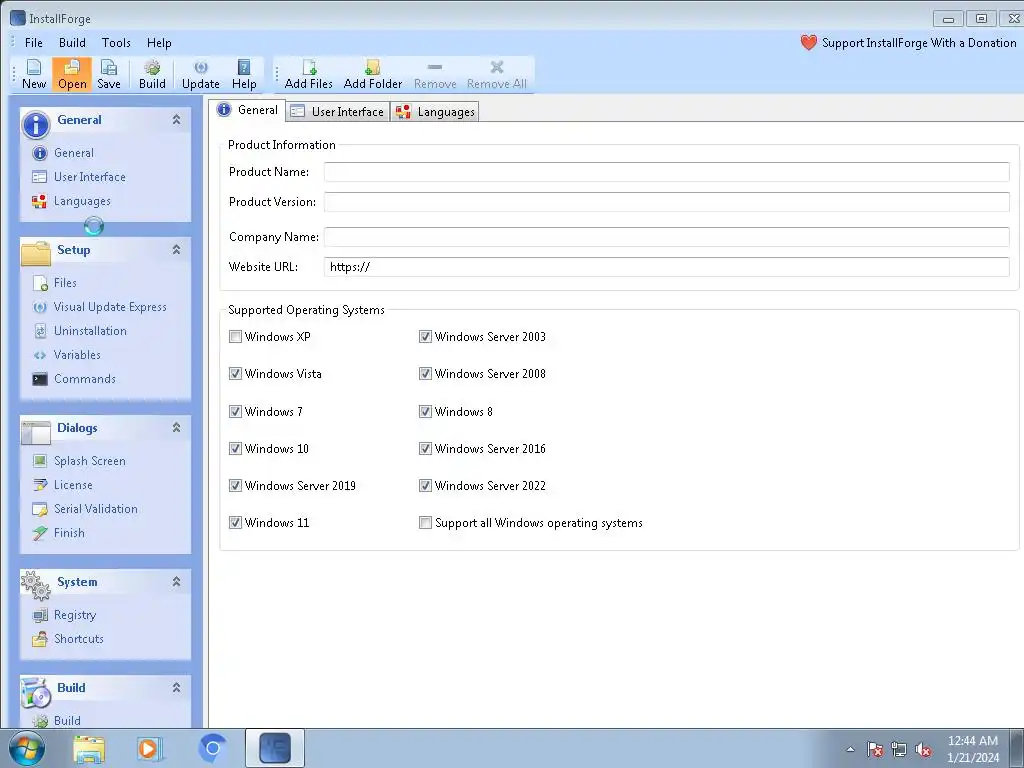This screenshot has height=768, width=1024.
Task: Open Uninstallation settings
Action: [80, 331]
